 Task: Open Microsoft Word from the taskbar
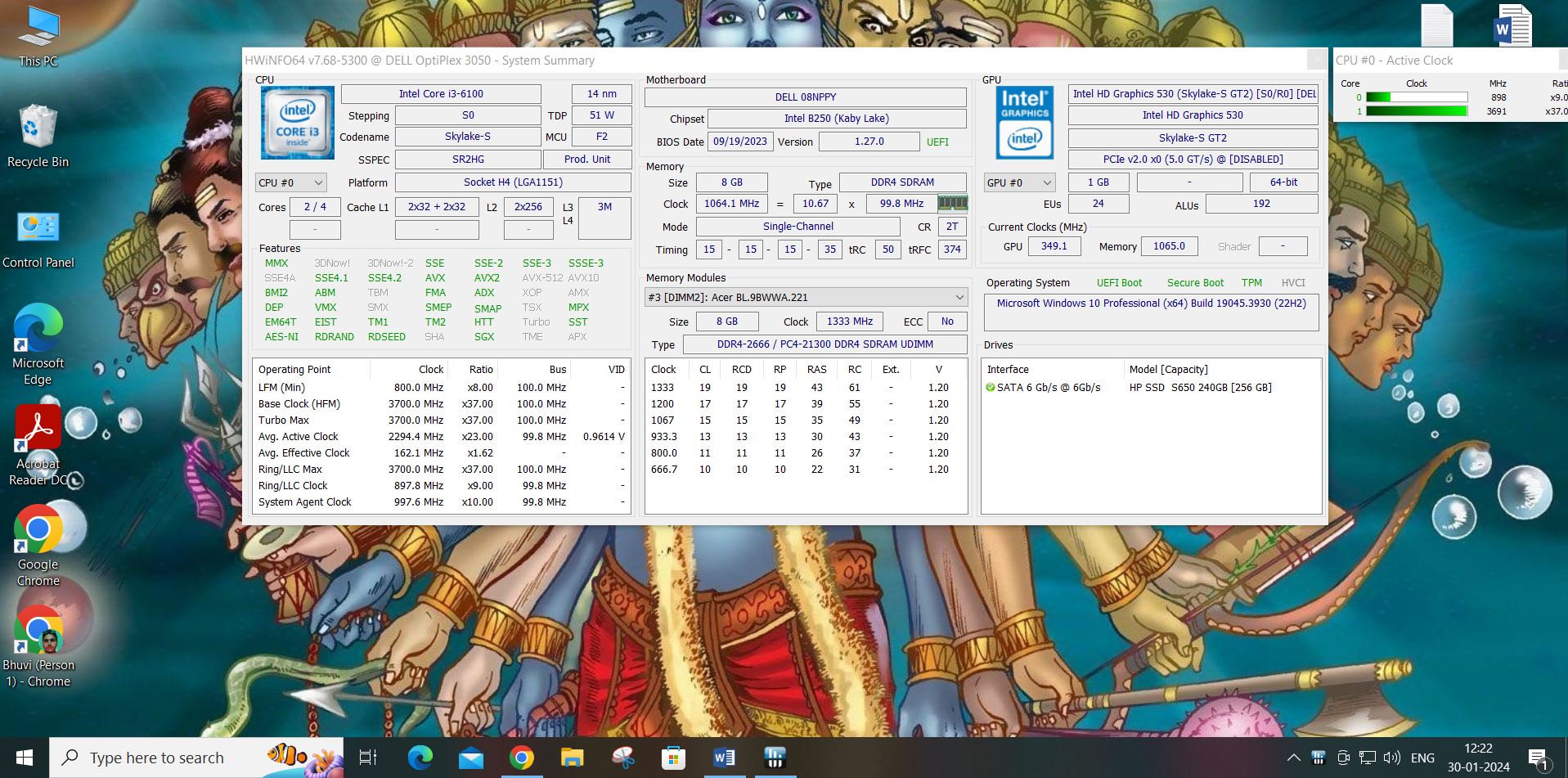coord(723,758)
